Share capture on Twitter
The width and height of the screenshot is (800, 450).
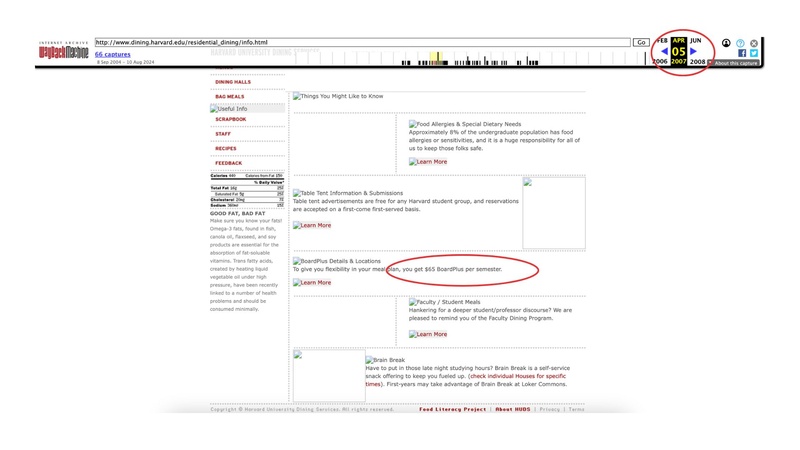pos(754,53)
